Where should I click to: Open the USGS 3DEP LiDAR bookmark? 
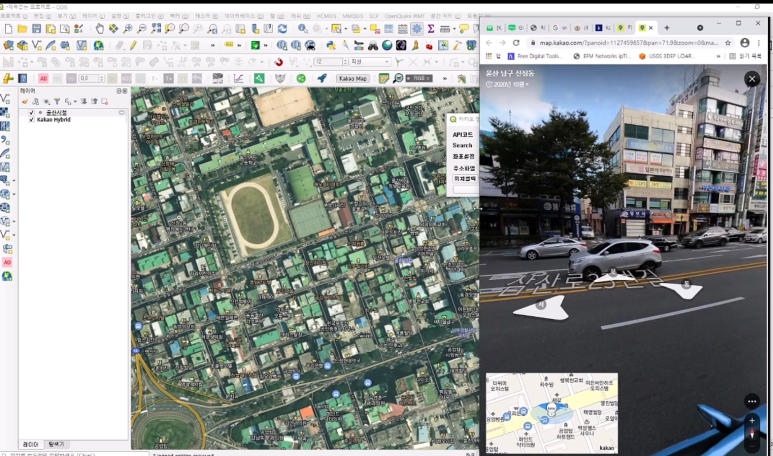667,56
